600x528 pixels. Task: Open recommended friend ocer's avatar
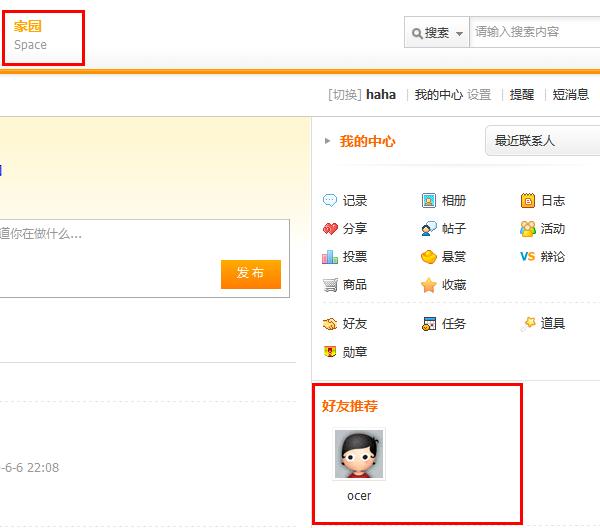point(359,455)
